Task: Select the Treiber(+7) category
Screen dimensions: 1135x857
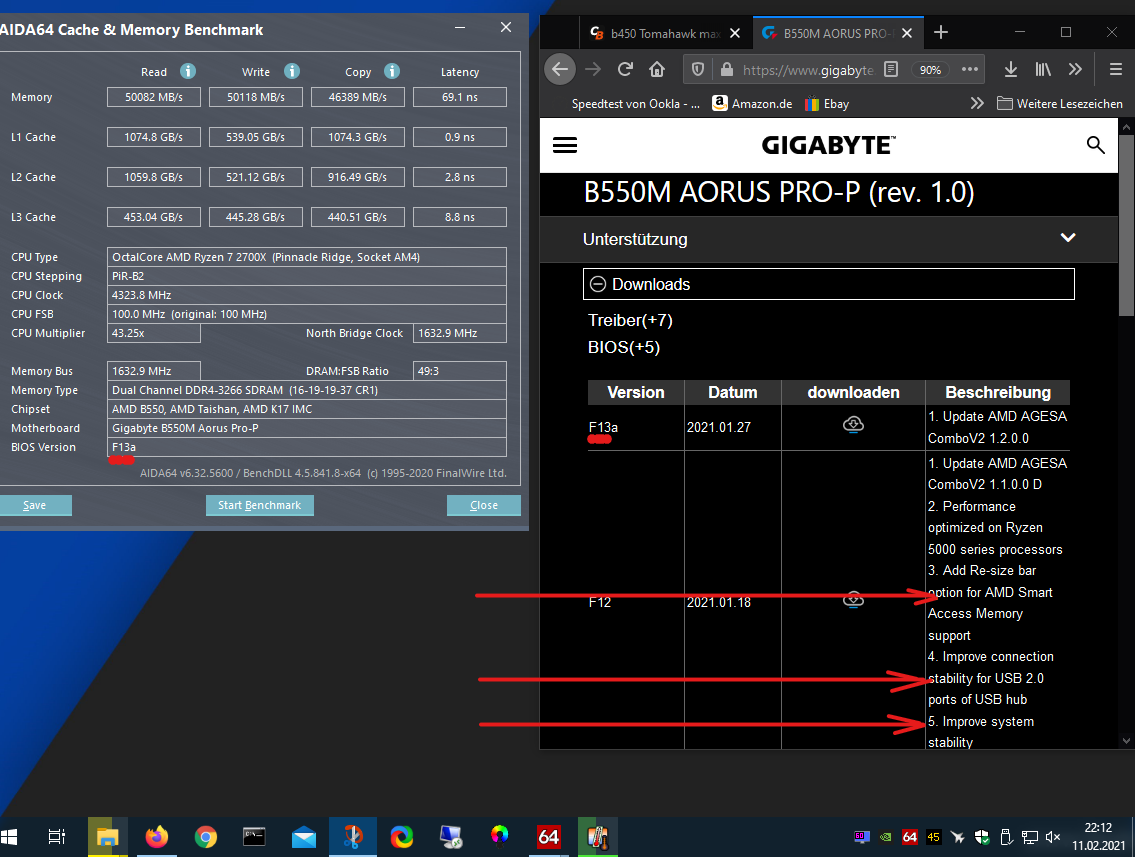Action: point(630,320)
